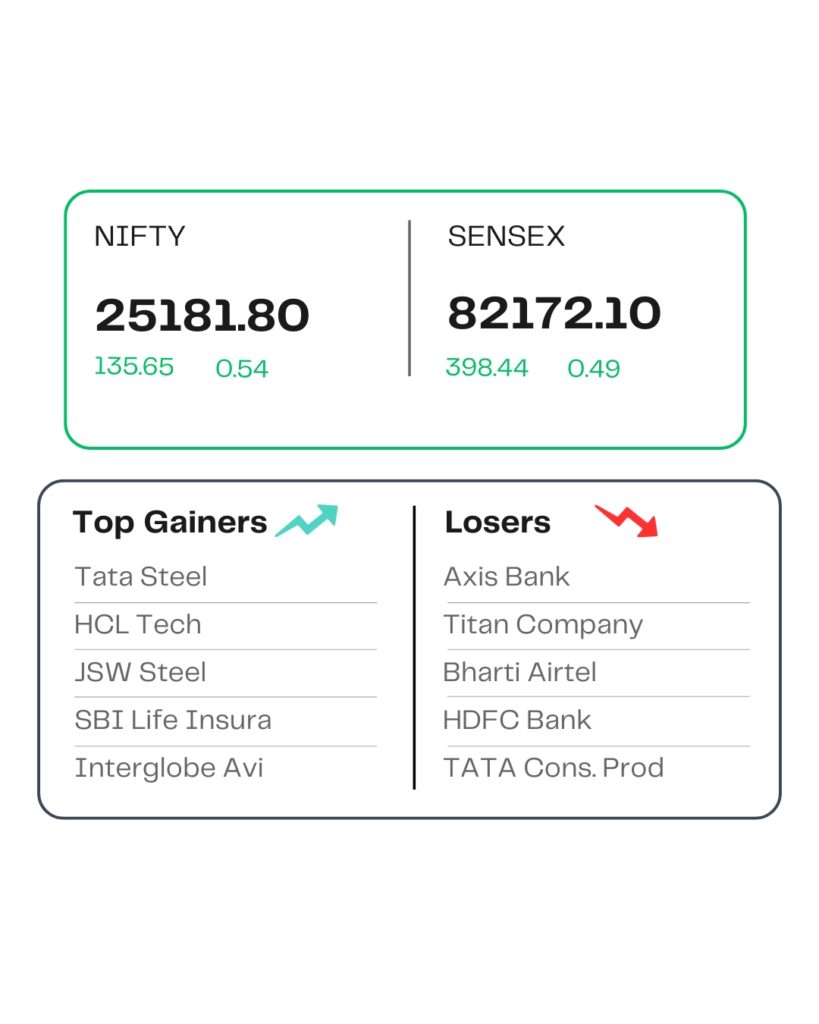
Task: Open the Losers heading
Action: click(x=498, y=522)
